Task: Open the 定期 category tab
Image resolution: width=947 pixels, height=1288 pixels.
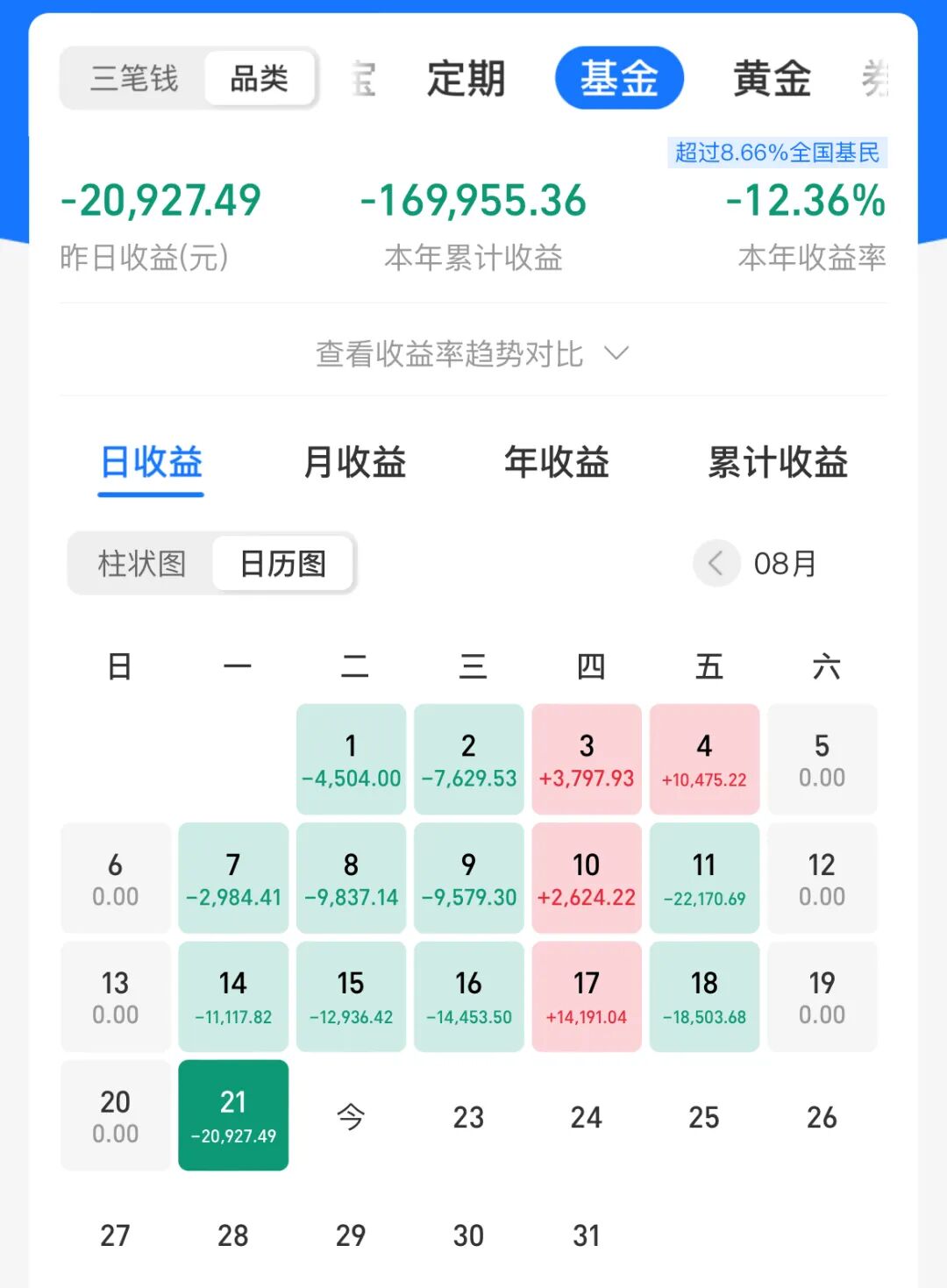Action: 466,79
